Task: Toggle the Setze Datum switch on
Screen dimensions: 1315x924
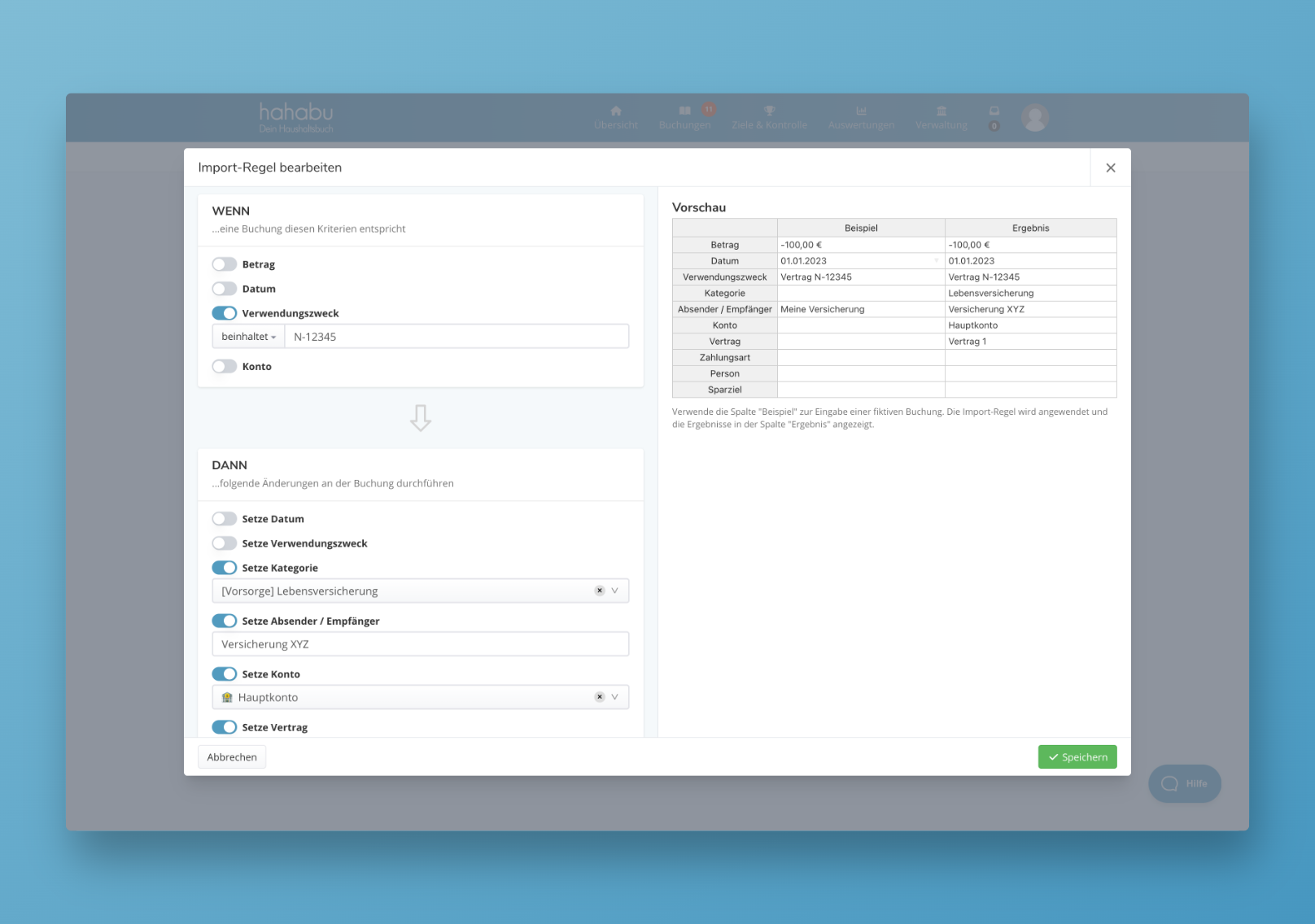Action: (x=225, y=519)
